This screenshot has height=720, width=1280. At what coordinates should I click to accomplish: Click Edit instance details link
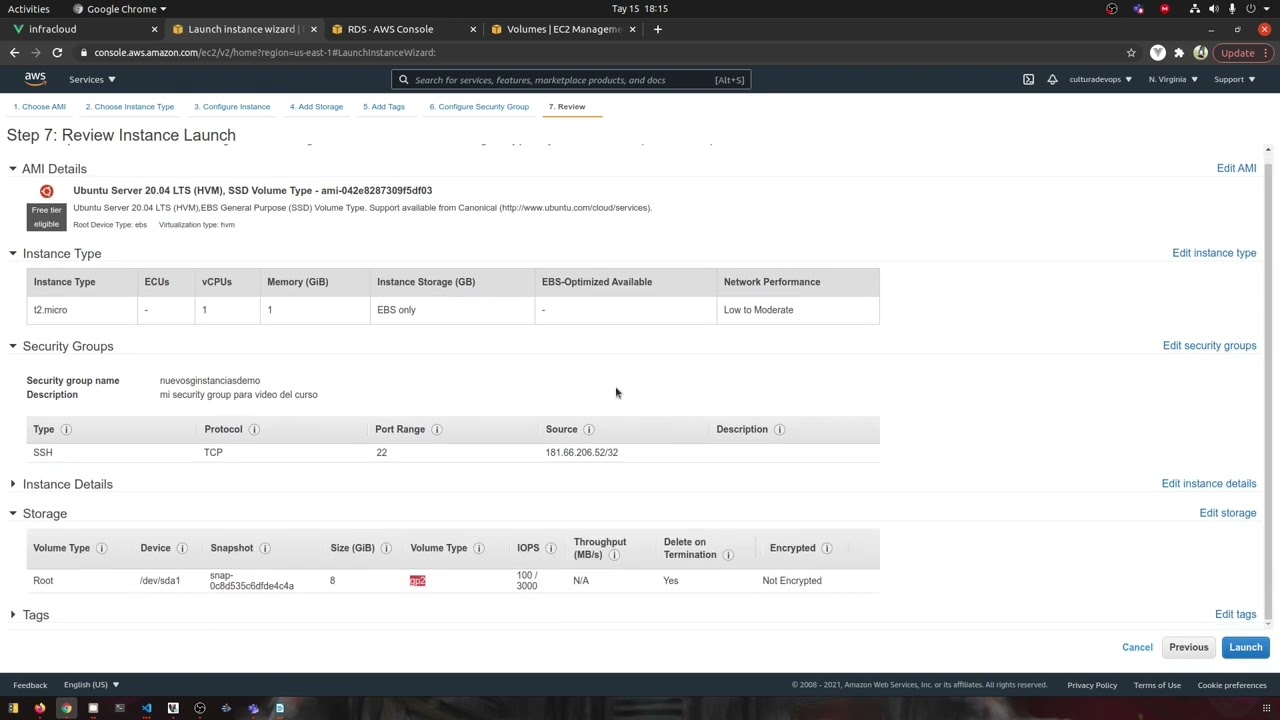[1209, 484]
